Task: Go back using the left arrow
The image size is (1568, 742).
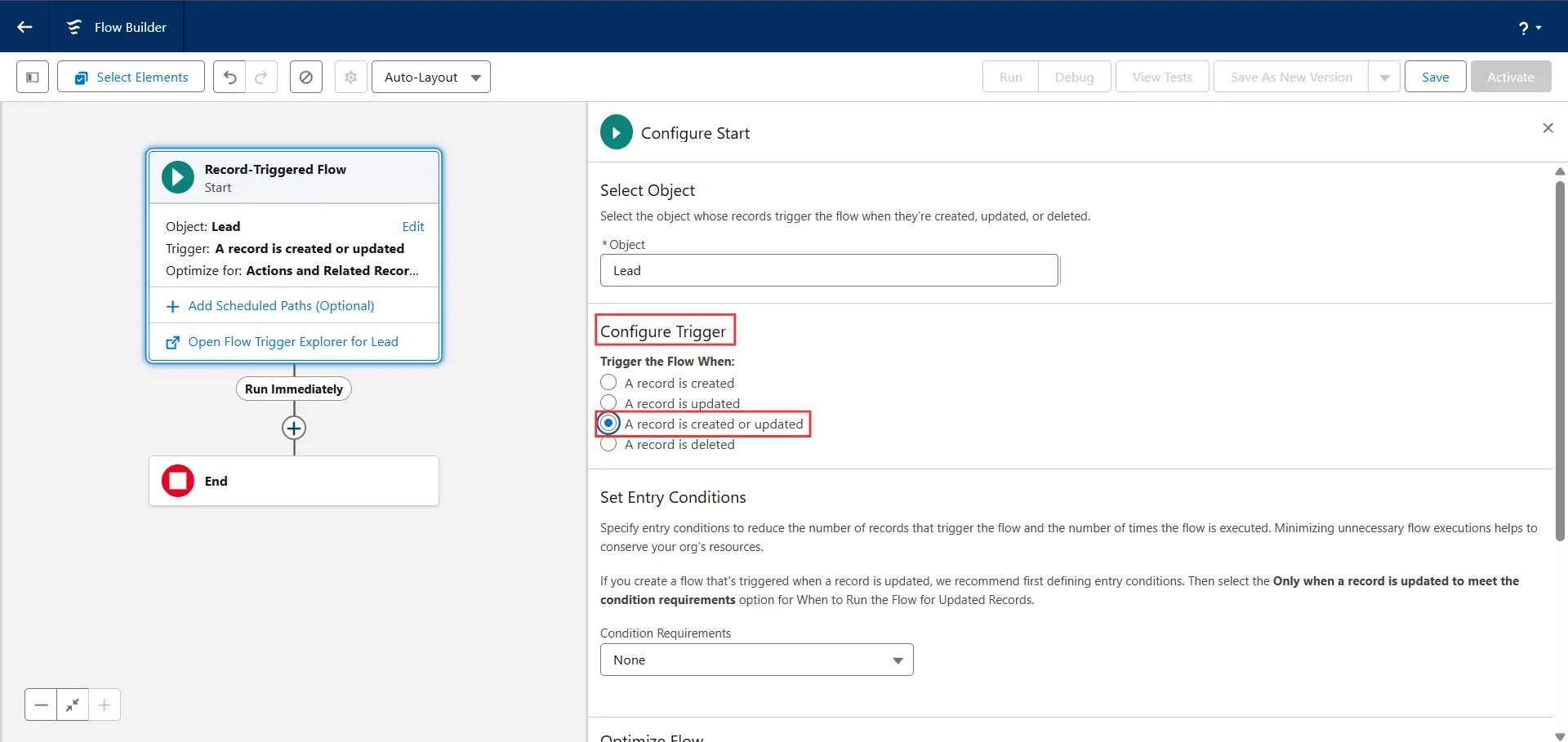Action: (x=24, y=27)
